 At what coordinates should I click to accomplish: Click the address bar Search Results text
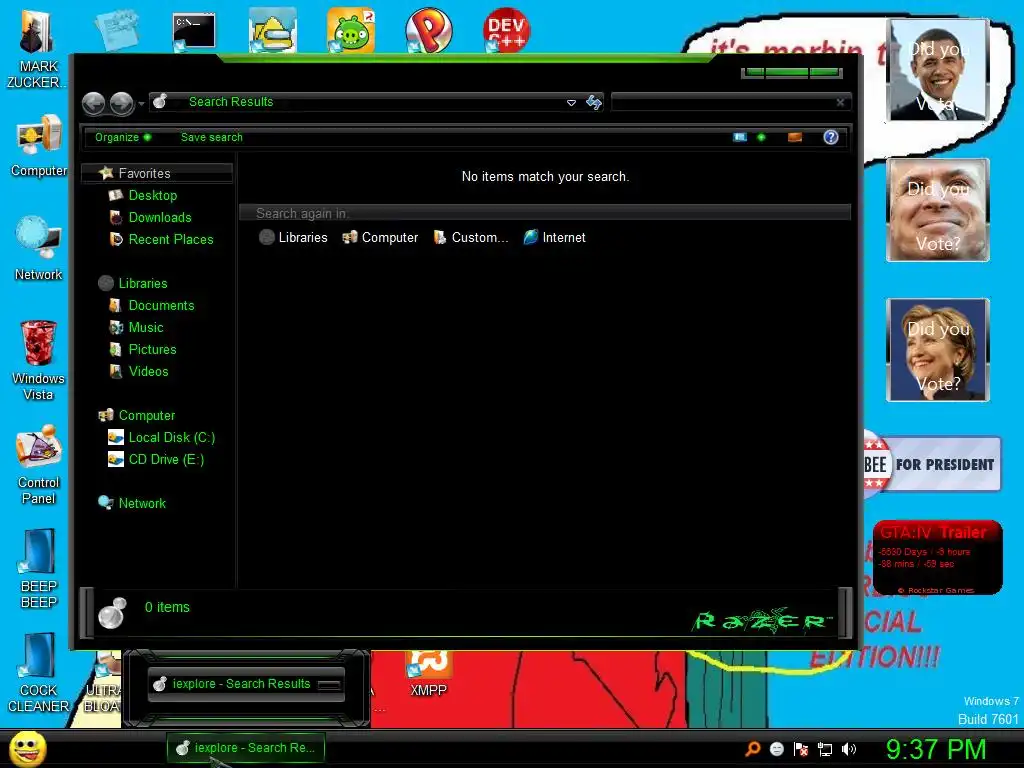click(231, 102)
